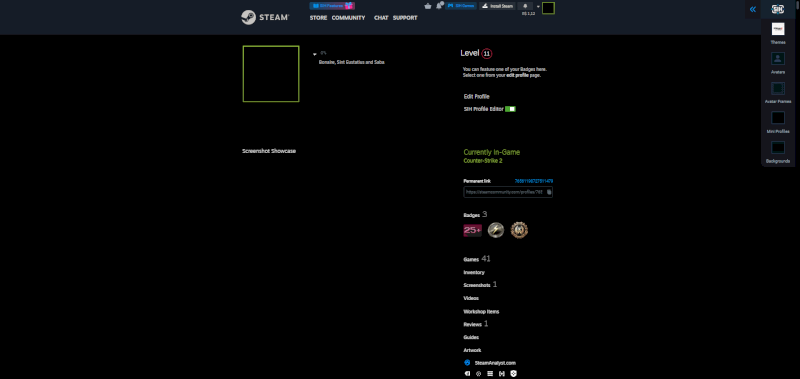Open the SUPPORT menu item
The height and width of the screenshot is (379, 800).
coord(405,18)
